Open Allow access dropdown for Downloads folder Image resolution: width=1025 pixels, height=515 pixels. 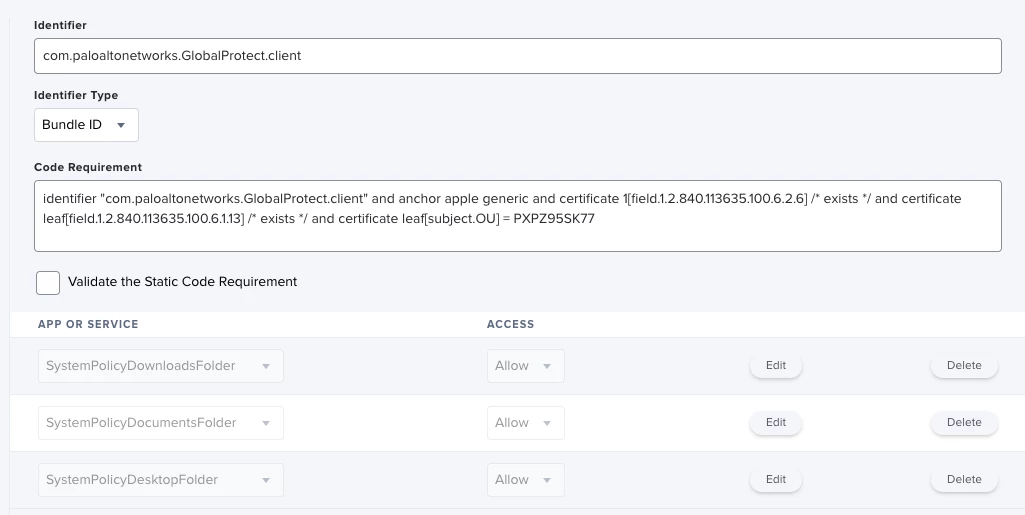point(525,366)
